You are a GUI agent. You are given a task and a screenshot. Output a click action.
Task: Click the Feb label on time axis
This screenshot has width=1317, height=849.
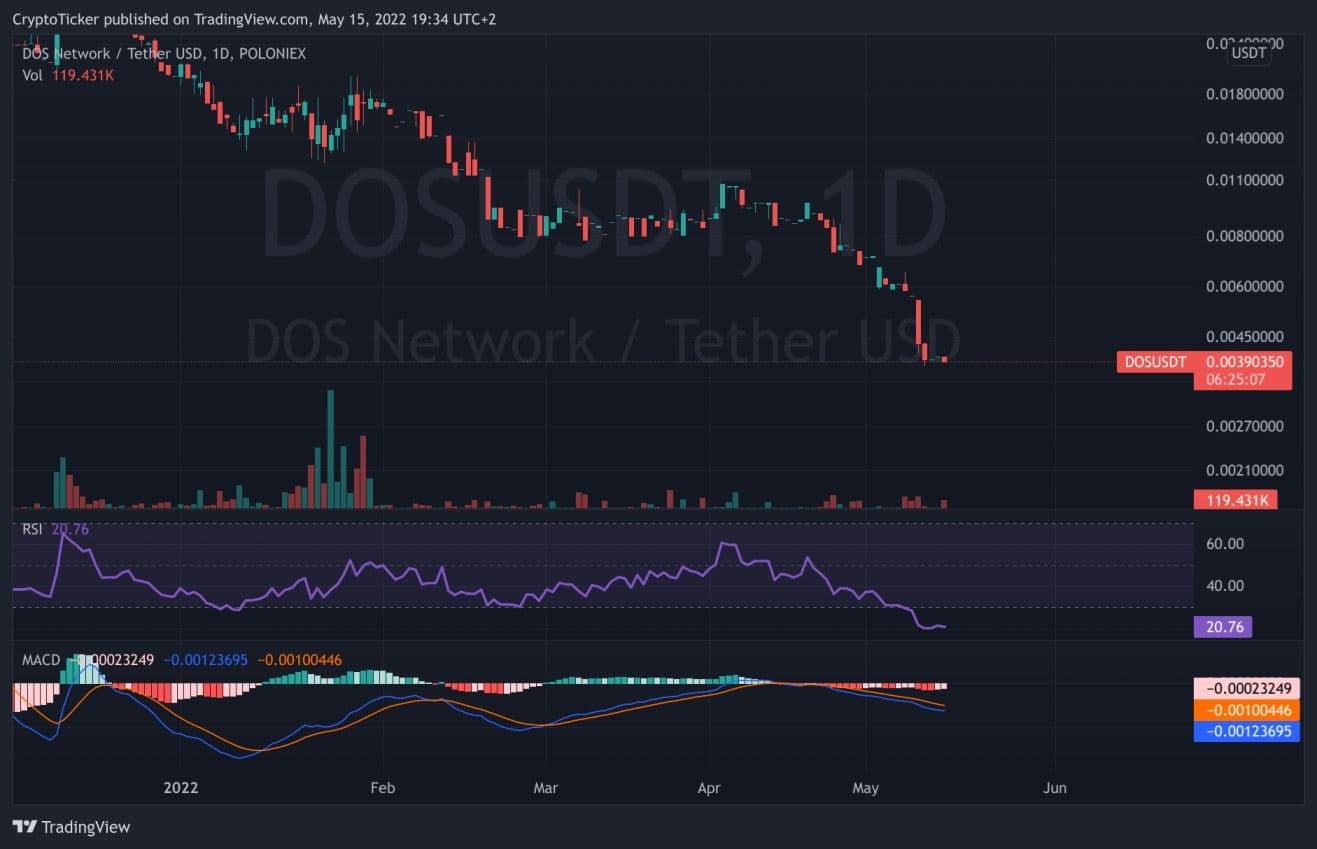click(382, 788)
